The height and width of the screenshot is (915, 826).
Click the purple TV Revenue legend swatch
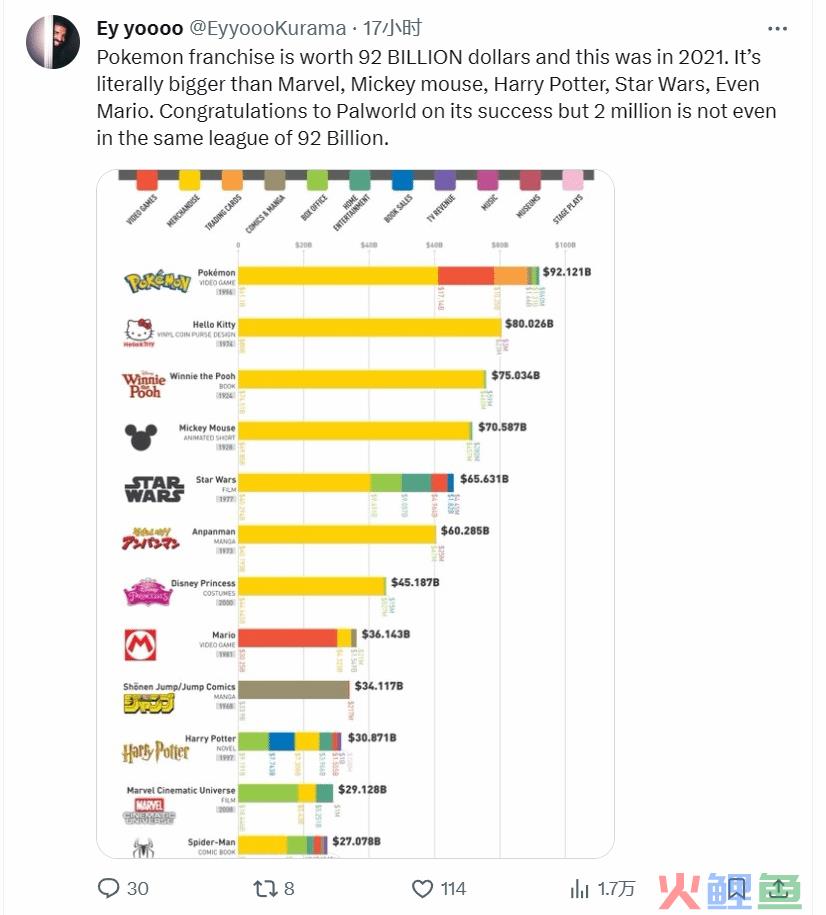click(445, 180)
